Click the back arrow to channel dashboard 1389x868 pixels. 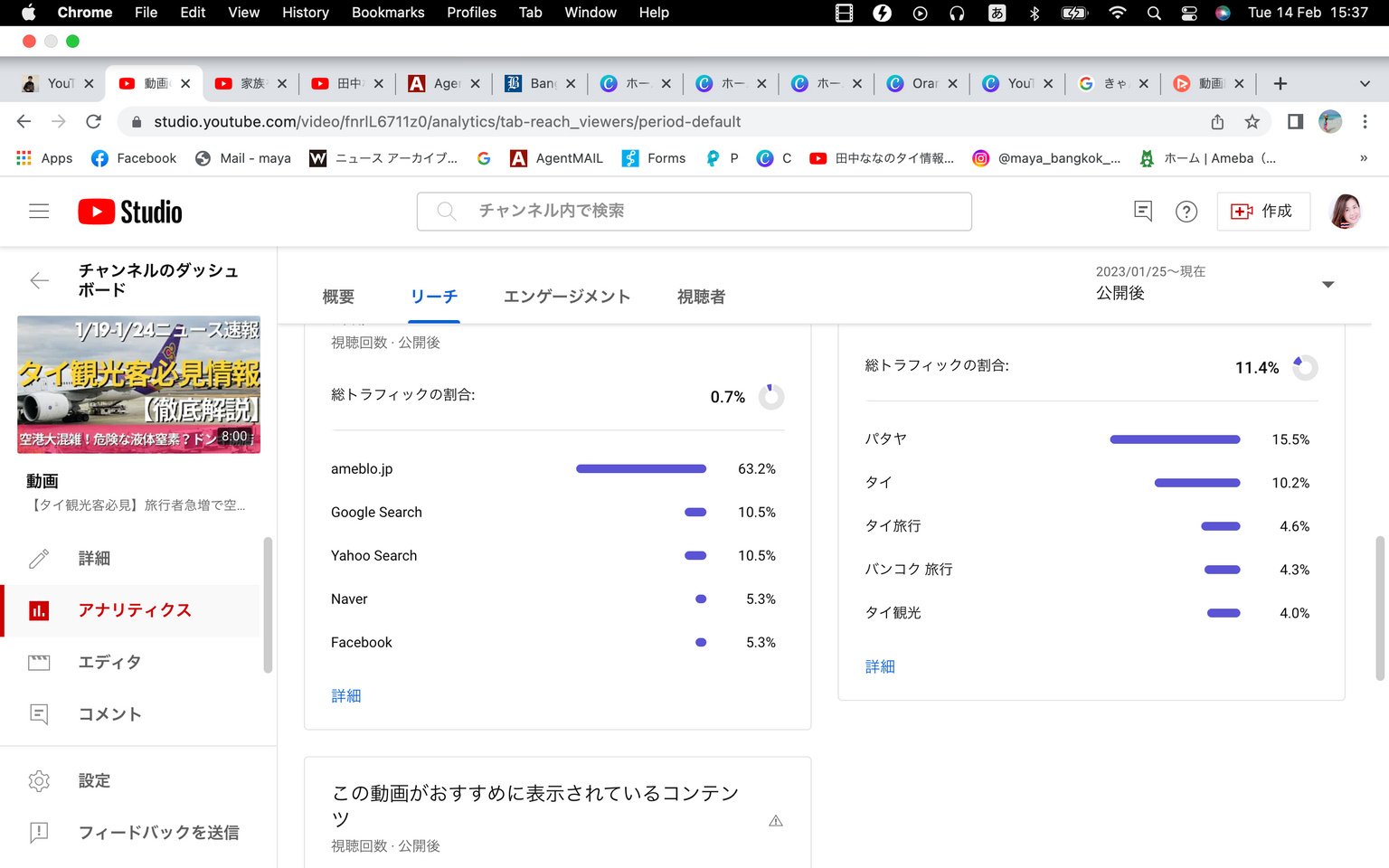39,280
